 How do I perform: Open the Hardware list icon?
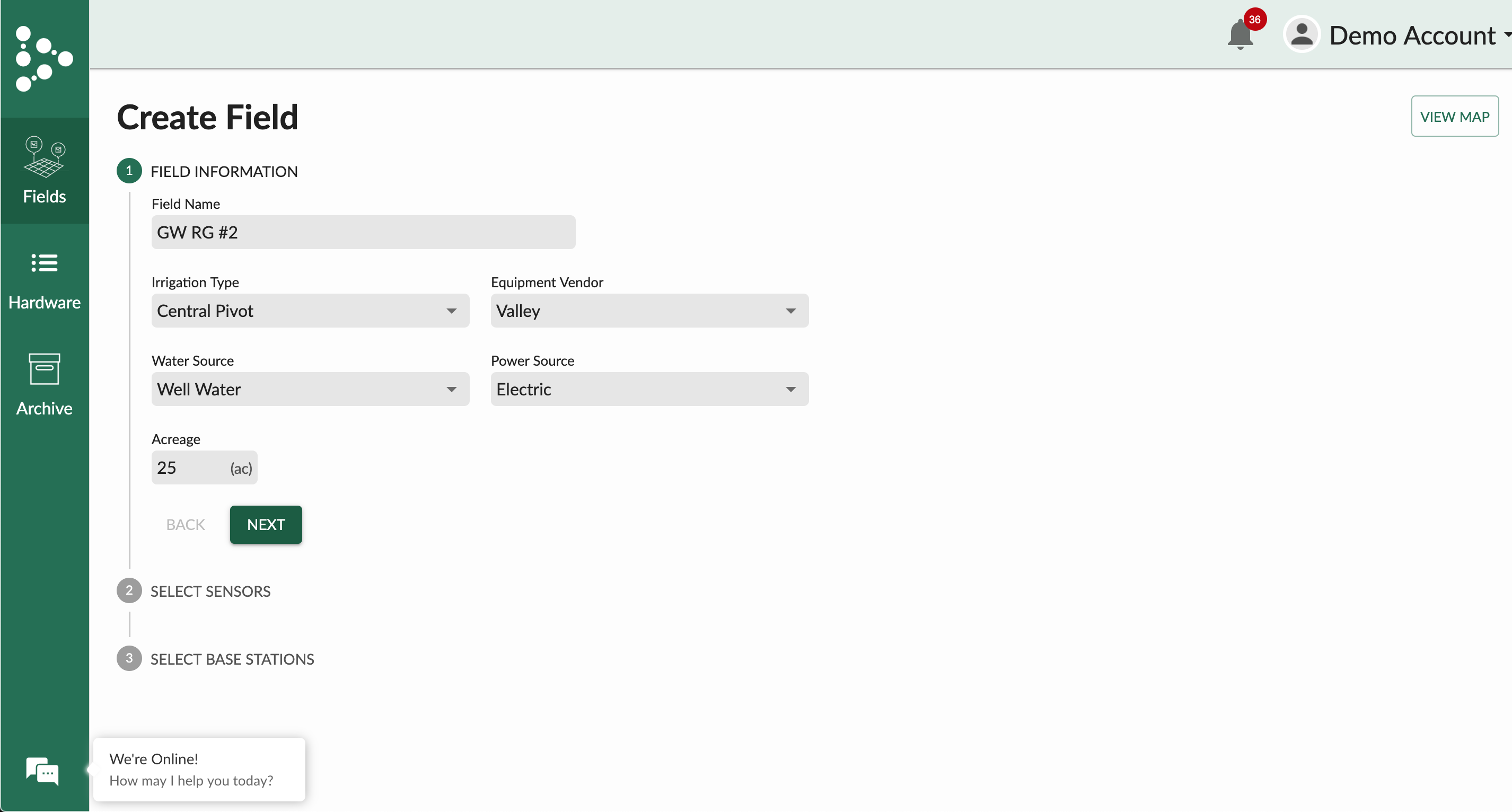[x=44, y=263]
